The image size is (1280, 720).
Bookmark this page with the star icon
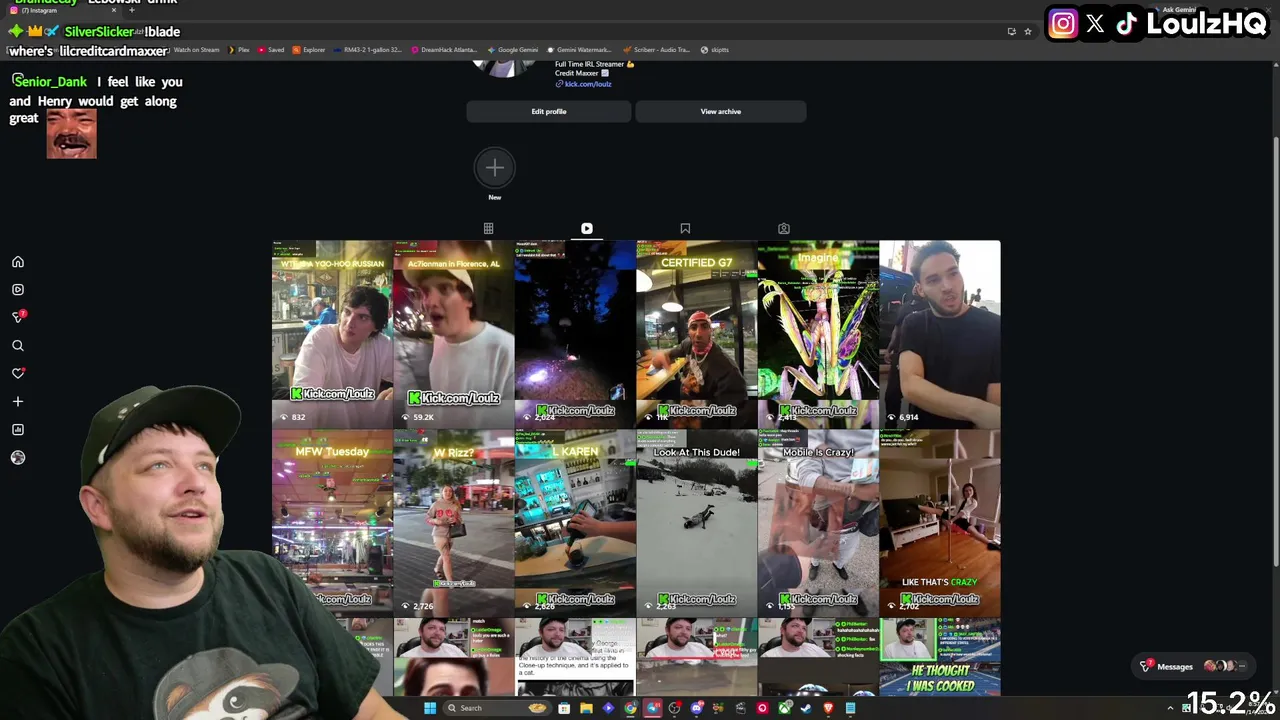point(1028,31)
